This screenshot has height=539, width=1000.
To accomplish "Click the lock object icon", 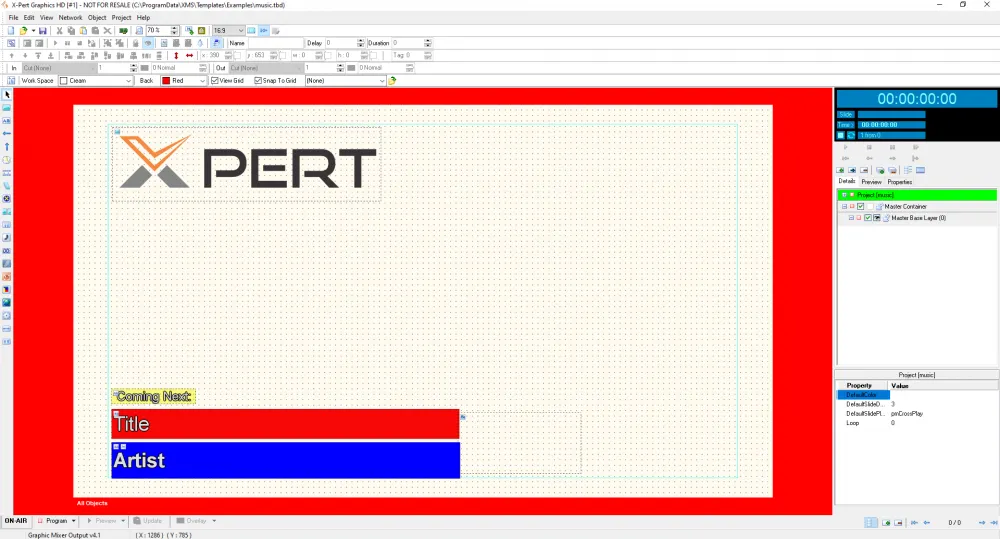I will [135, 43].
